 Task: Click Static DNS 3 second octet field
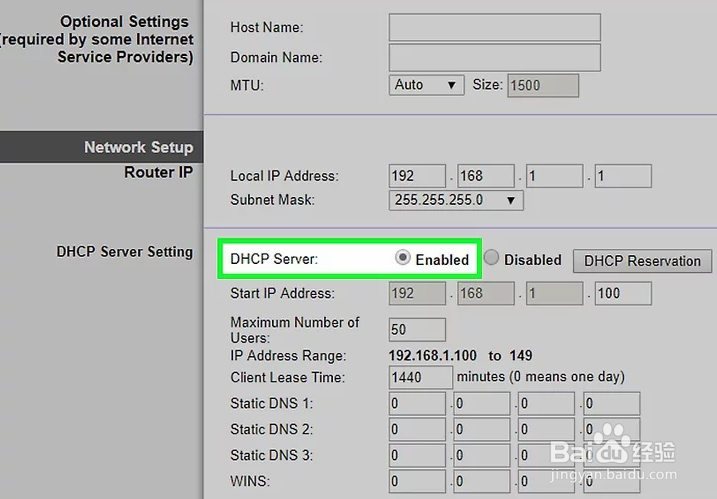point(482,456)
